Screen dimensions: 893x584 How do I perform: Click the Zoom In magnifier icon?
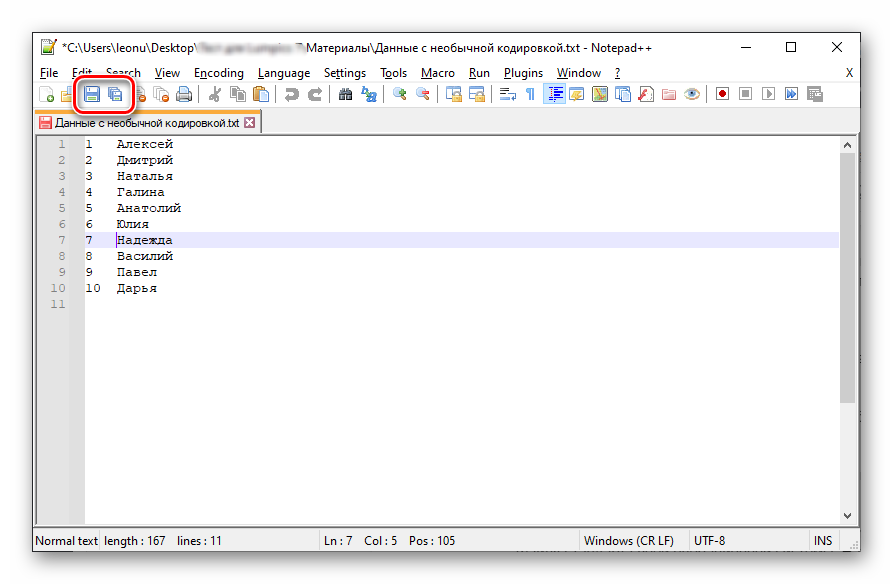[x=399, y=94]
